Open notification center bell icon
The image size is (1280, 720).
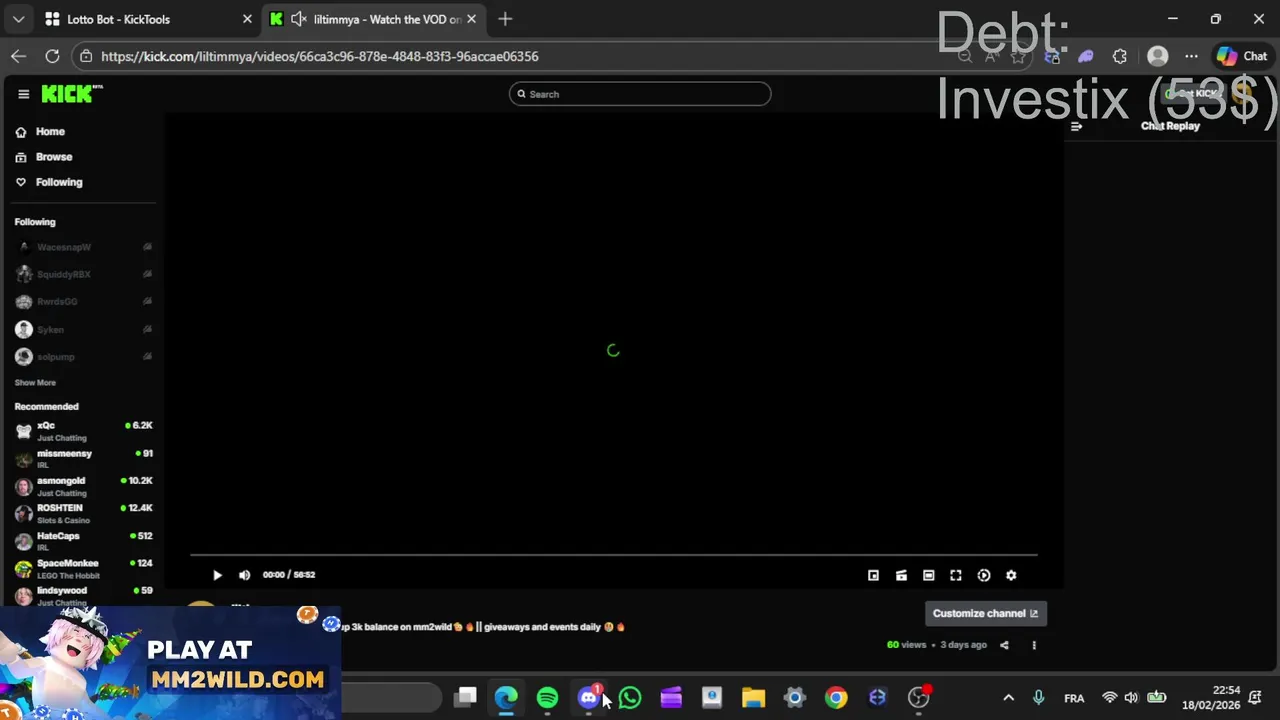click(1256, 698)
